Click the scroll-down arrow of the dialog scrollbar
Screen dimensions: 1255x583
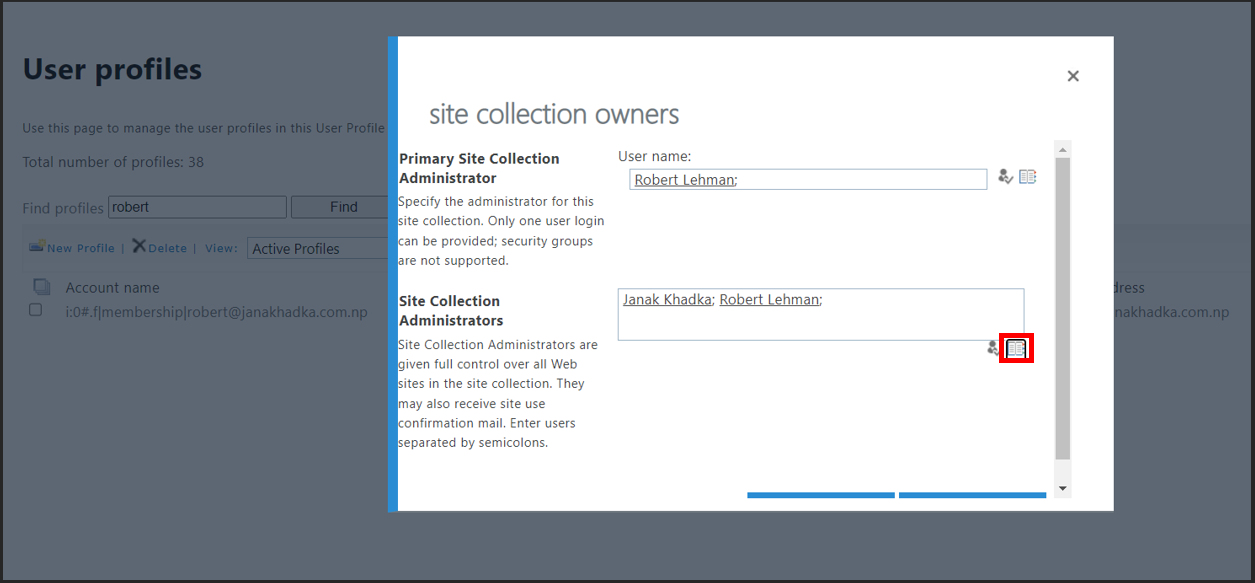1062,486
